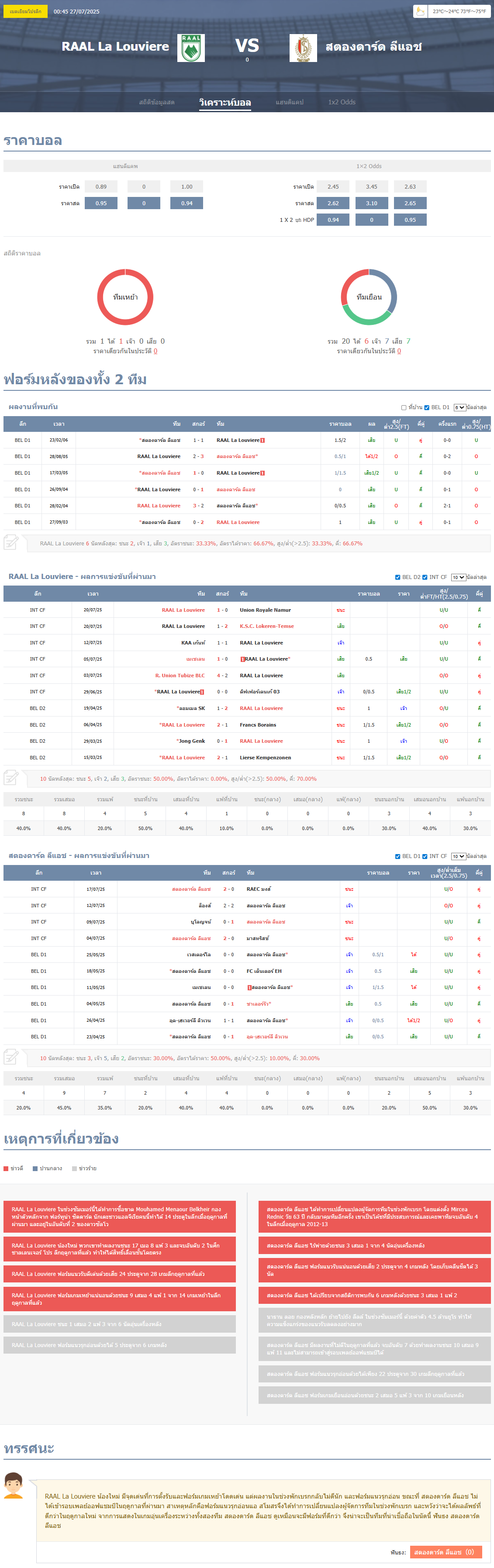Image resolution: width=494 pixels, height=1568 pixels.
Task: Open the 1x2 Odds tab
Action: (x=342, y=102)
